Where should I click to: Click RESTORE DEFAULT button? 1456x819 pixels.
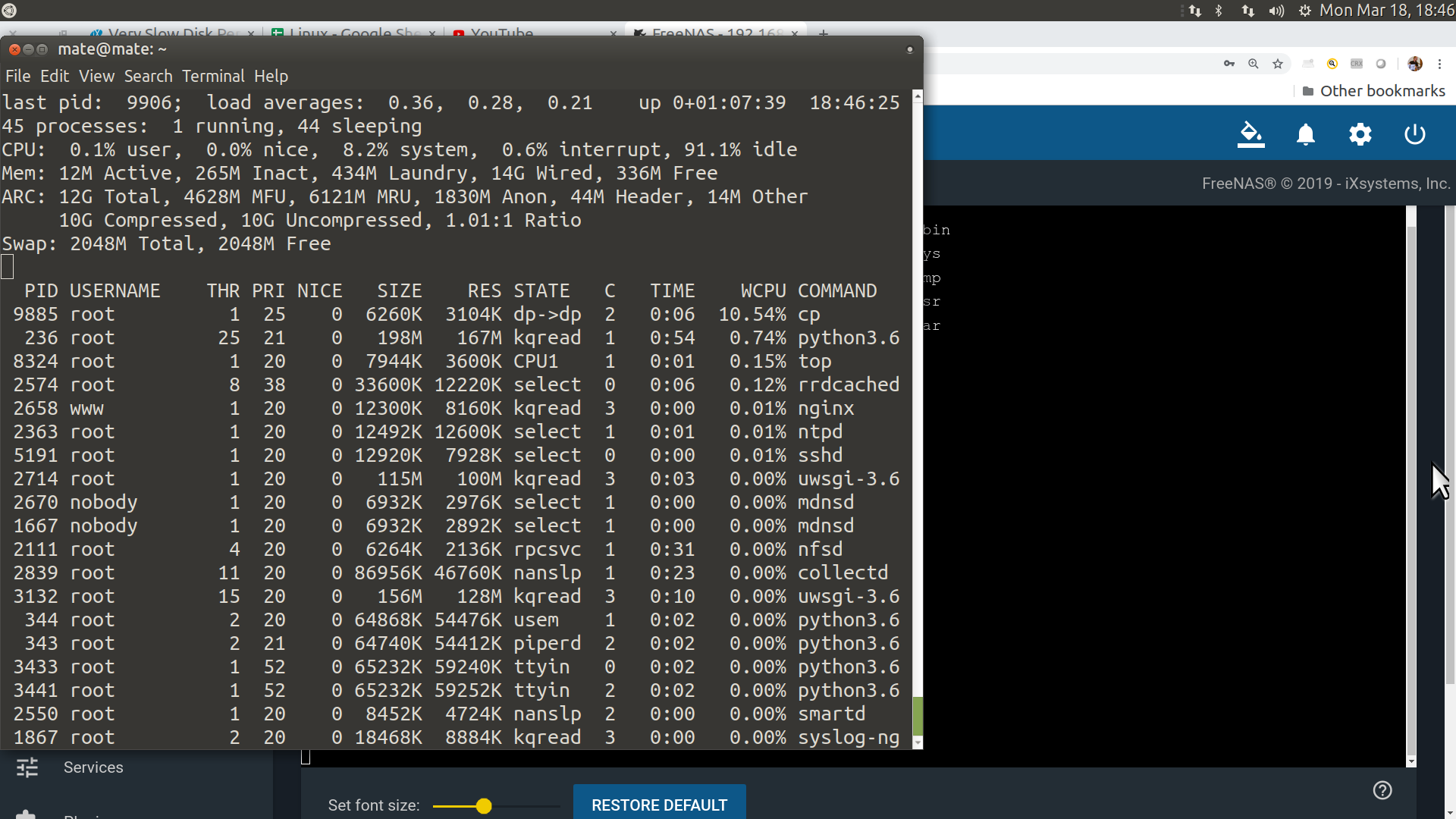point(659,805)
